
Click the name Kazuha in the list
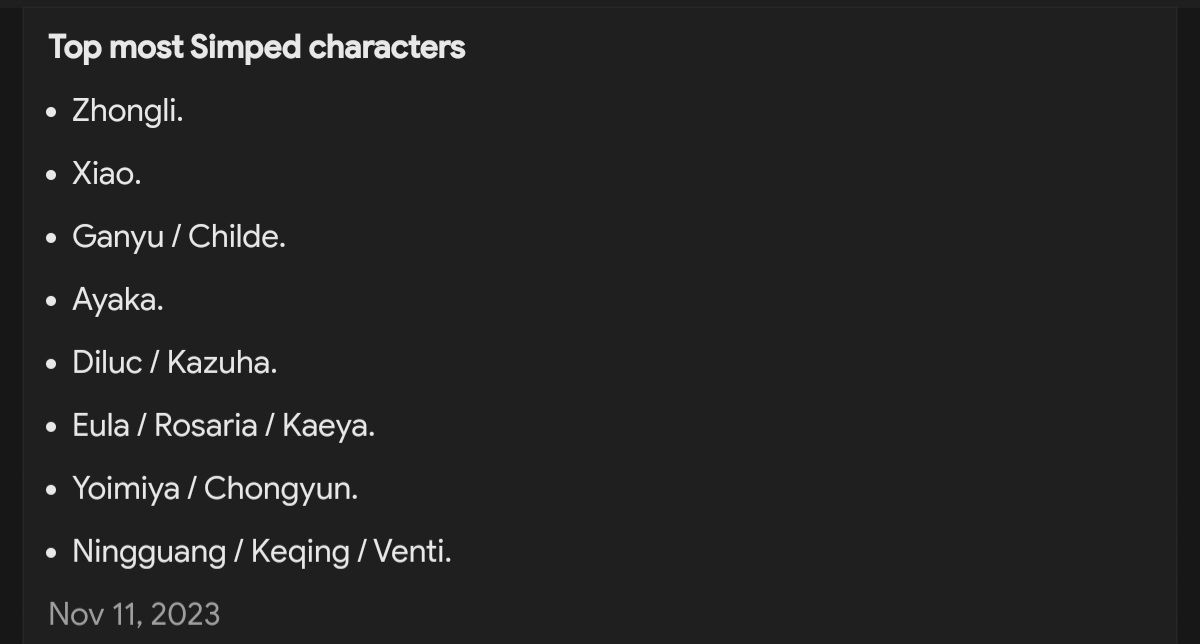point(221,362)
